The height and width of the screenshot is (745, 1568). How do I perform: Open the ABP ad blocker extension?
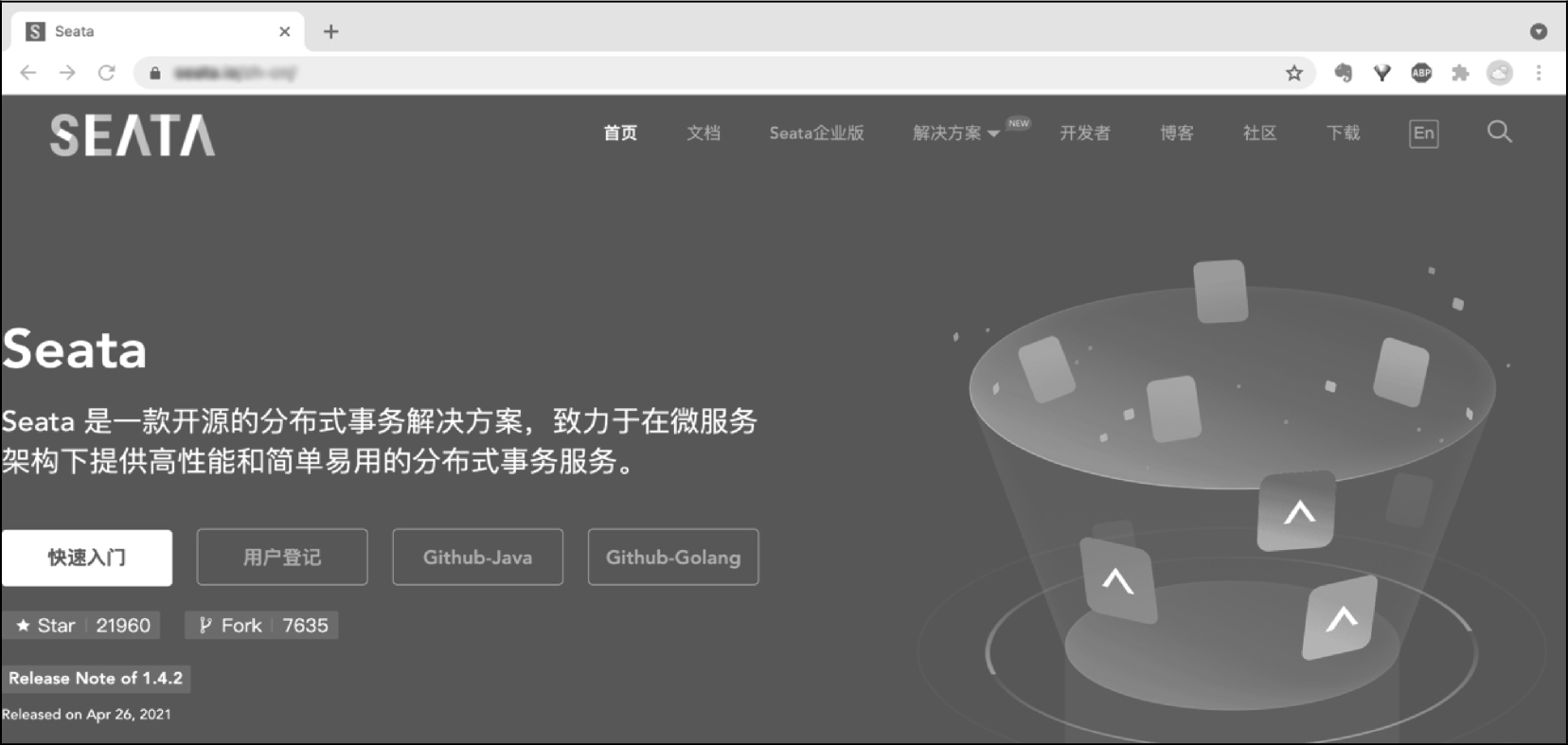click(1421, 73)
